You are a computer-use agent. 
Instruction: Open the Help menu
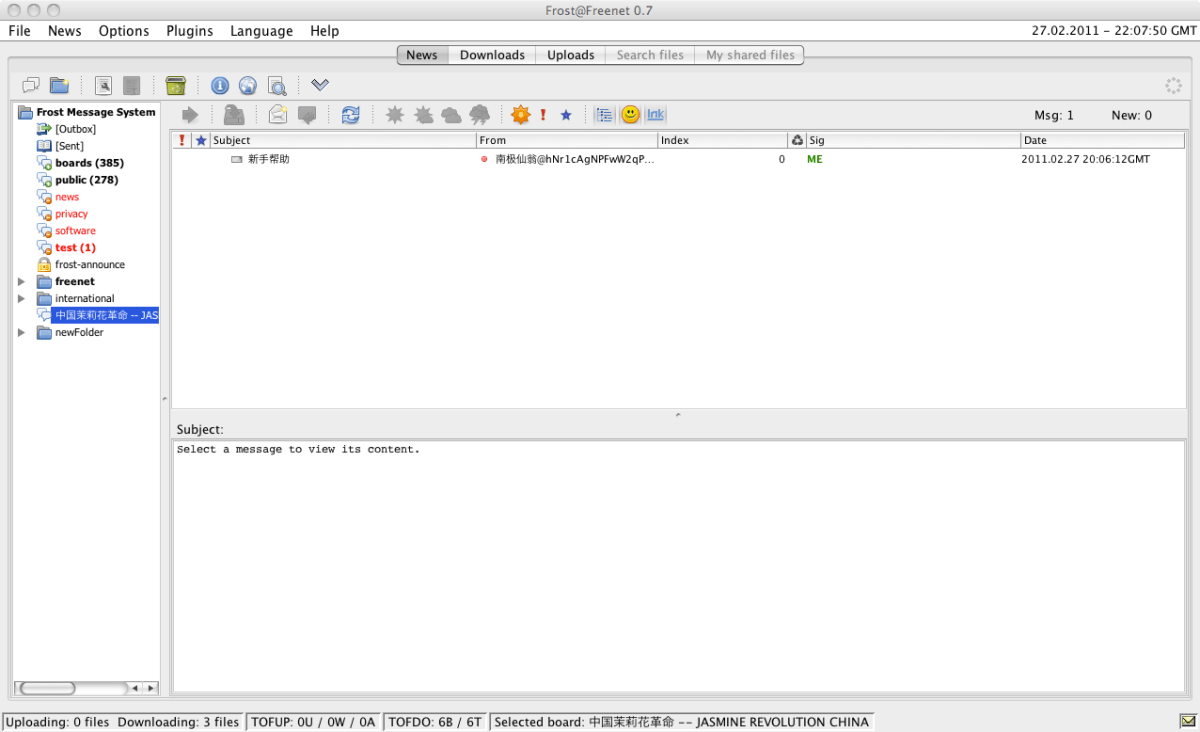(x=324, y=31)
